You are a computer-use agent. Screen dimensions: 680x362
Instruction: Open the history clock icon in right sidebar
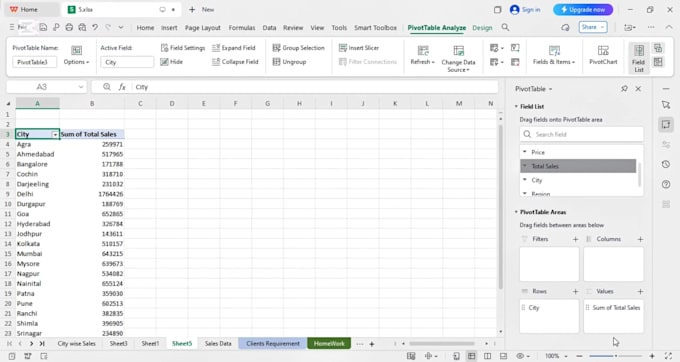click(666, 164)
